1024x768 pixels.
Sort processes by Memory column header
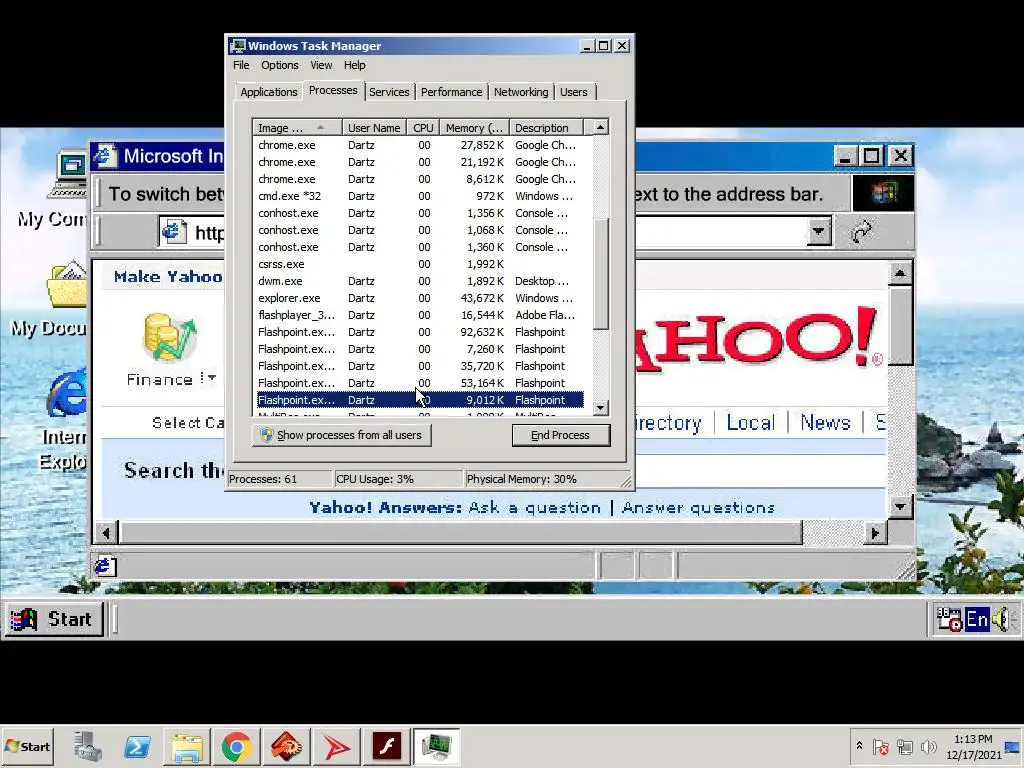pos(474,127)
